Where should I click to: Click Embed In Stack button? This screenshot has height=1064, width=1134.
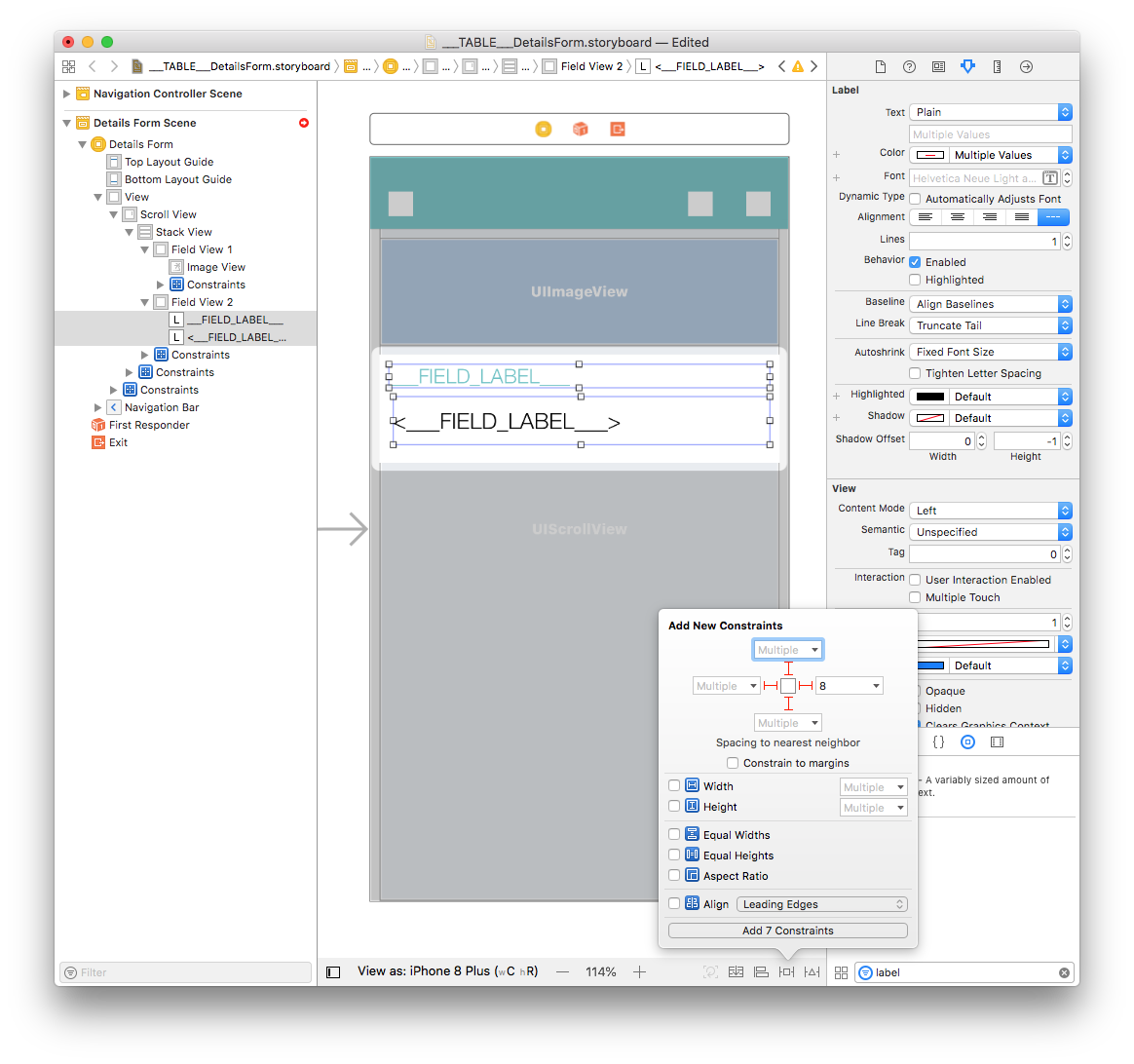[736, 972]
